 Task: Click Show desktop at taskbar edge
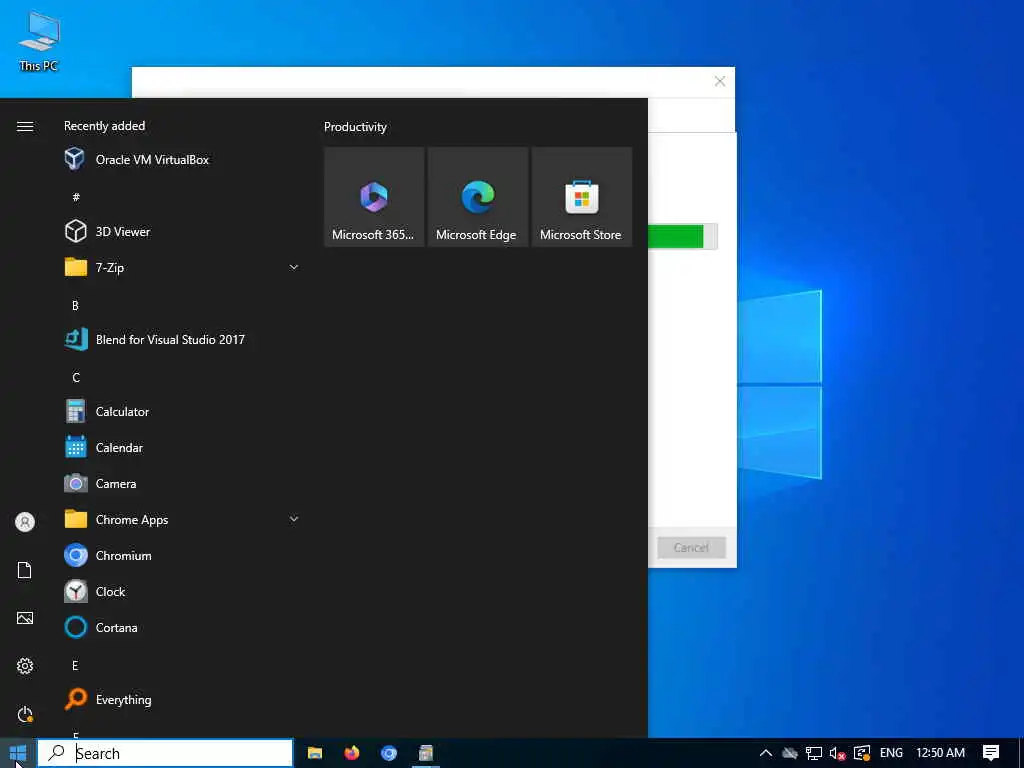pos(1021,753)
